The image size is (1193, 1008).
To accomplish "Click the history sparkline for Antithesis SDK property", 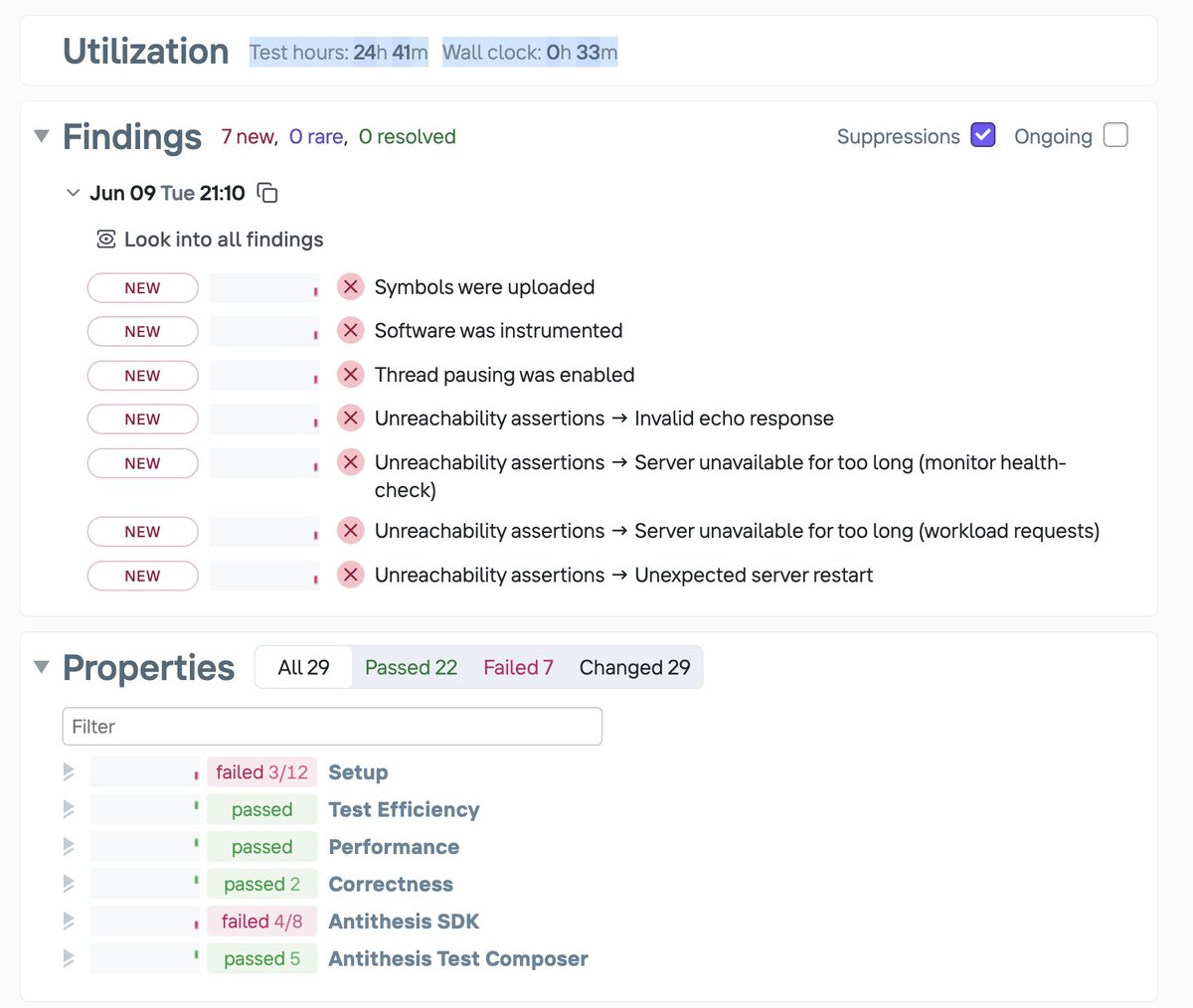I will tap(144, 922).
